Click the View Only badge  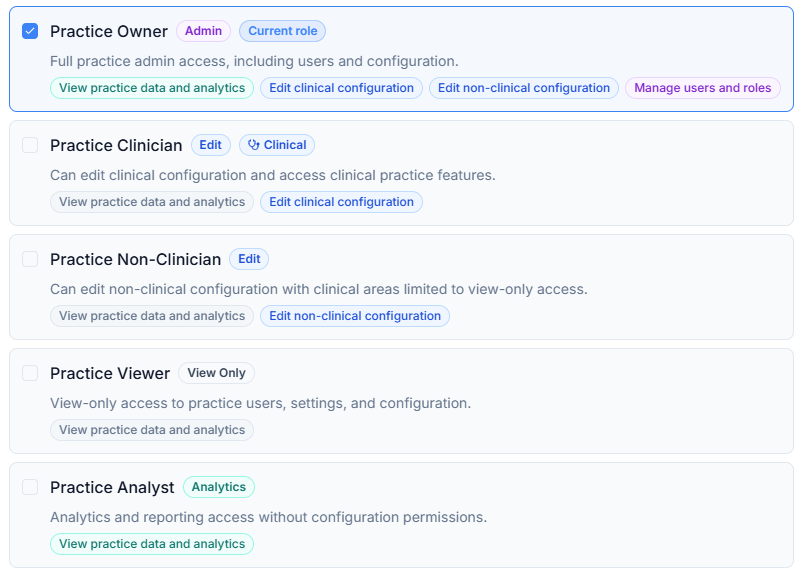coord(216,373)
